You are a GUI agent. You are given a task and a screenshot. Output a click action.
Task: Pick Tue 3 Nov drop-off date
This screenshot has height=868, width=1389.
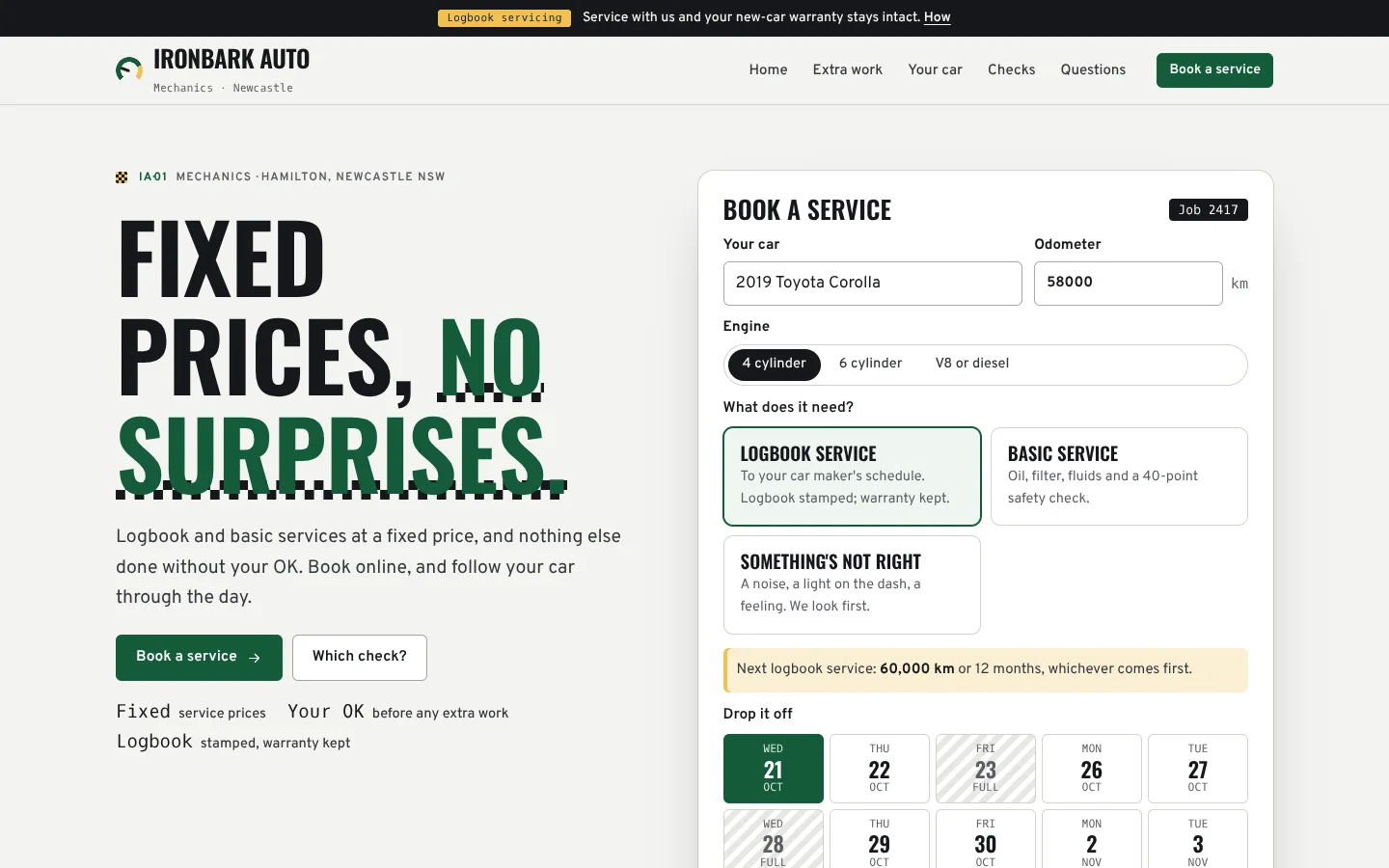(1198, 839)
